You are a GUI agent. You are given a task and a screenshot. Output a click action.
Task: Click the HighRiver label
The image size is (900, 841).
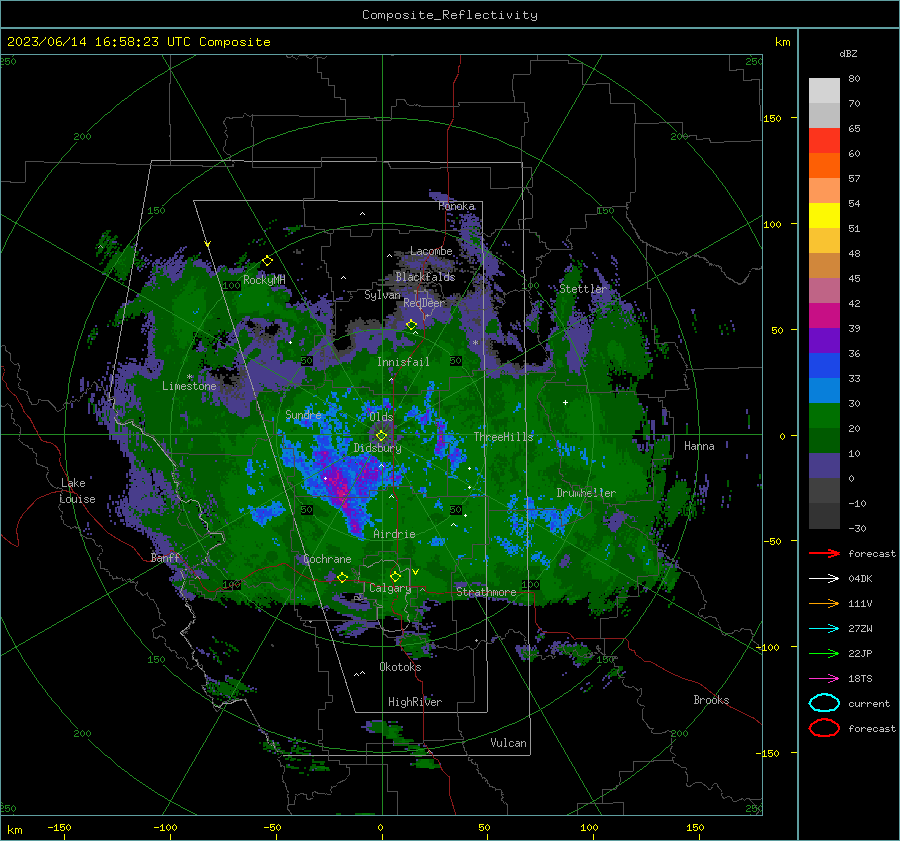click(x=415, y=702)
